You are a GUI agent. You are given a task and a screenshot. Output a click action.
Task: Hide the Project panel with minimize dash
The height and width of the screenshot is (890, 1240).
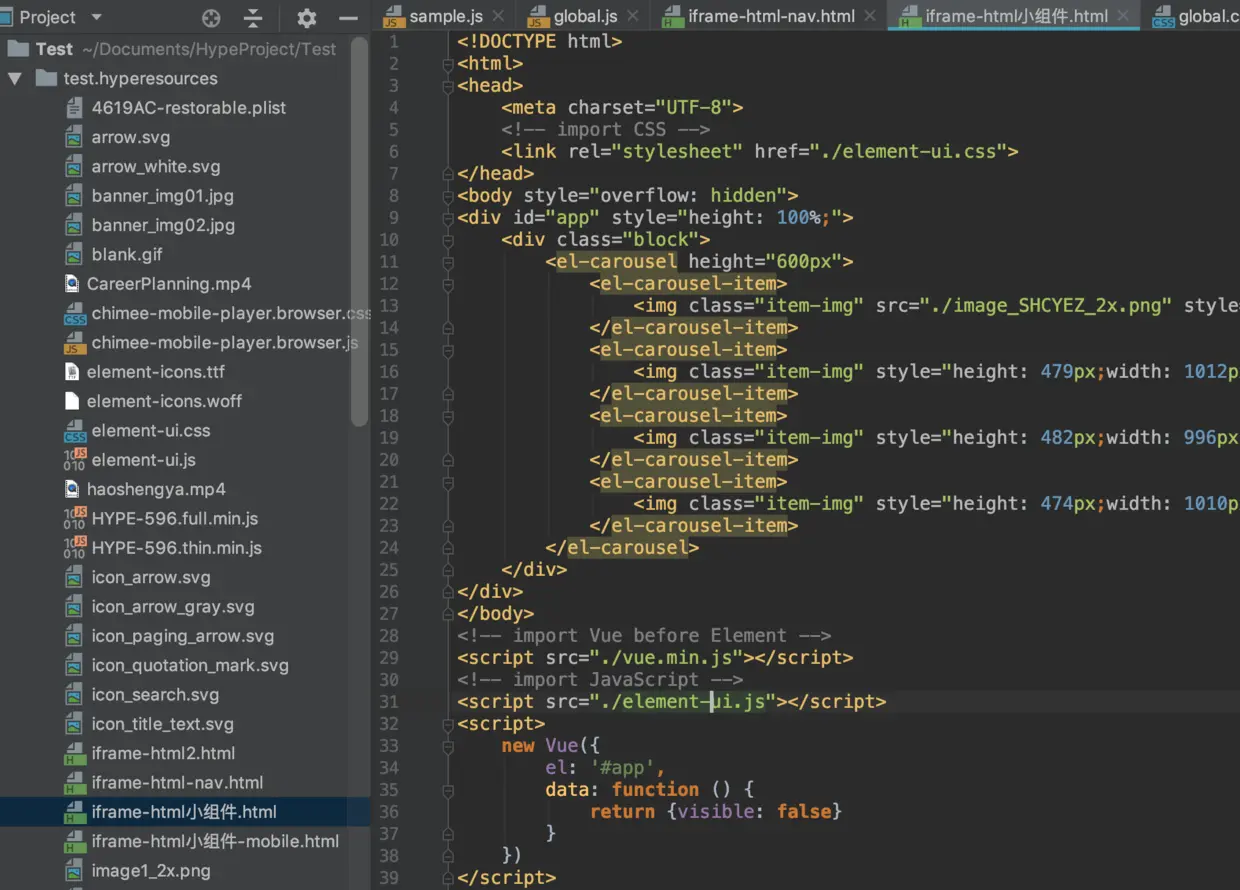[348, 18]
